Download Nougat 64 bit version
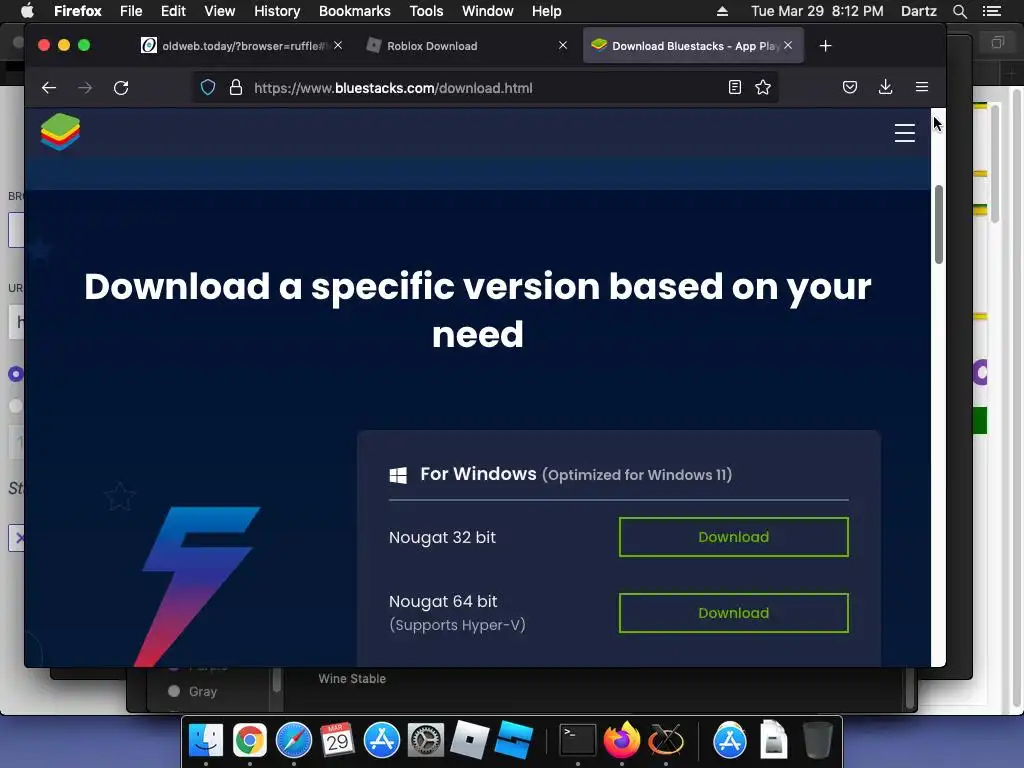The height and width of the screenshot is (768, 1024). click(x=733, y=613)
